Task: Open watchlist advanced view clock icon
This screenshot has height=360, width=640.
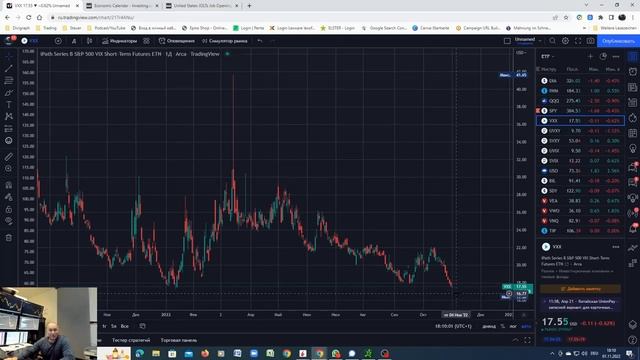Action: pos(603,56)
